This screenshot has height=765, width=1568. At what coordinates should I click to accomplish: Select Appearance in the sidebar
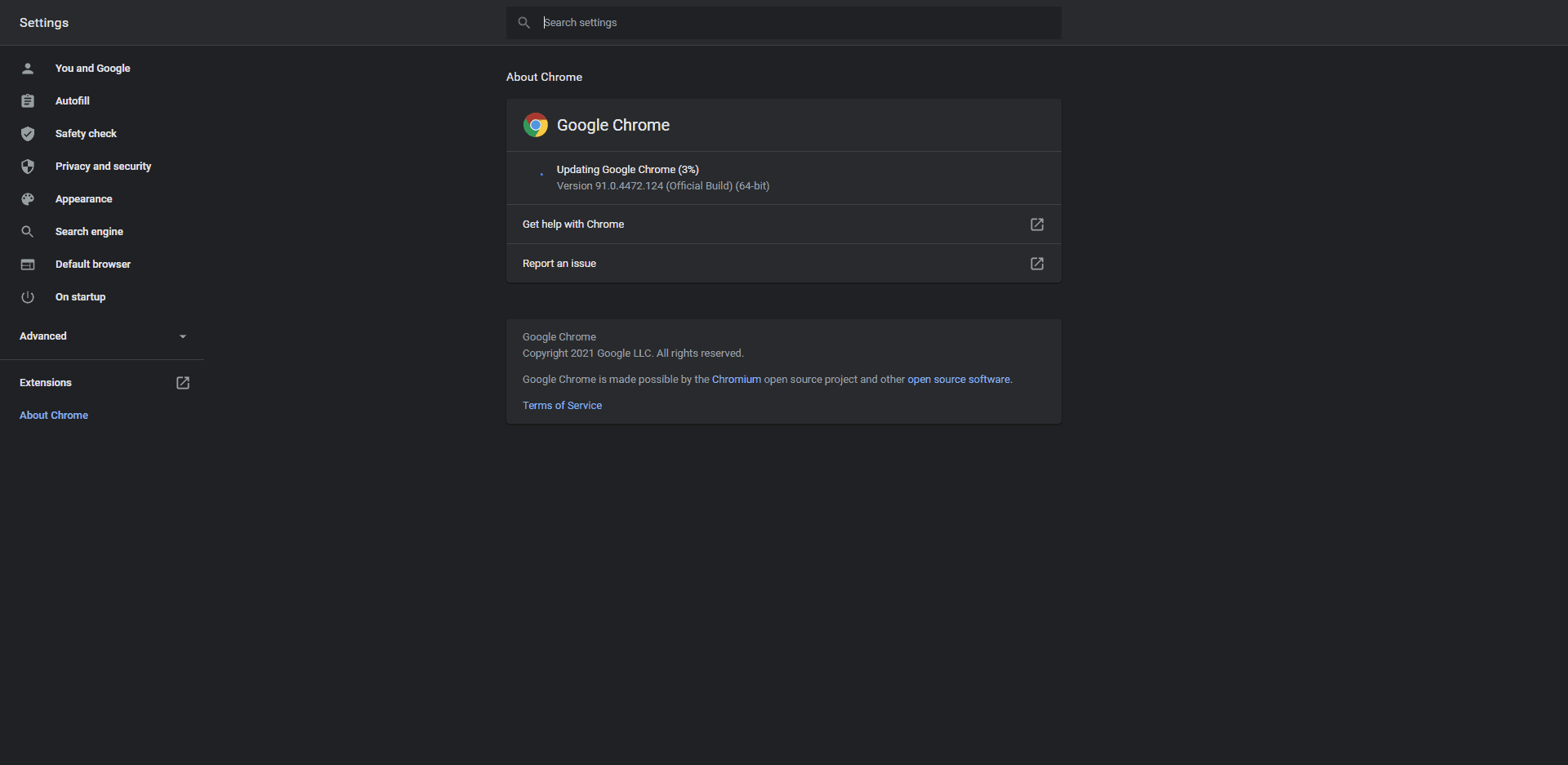coord(83,199)
